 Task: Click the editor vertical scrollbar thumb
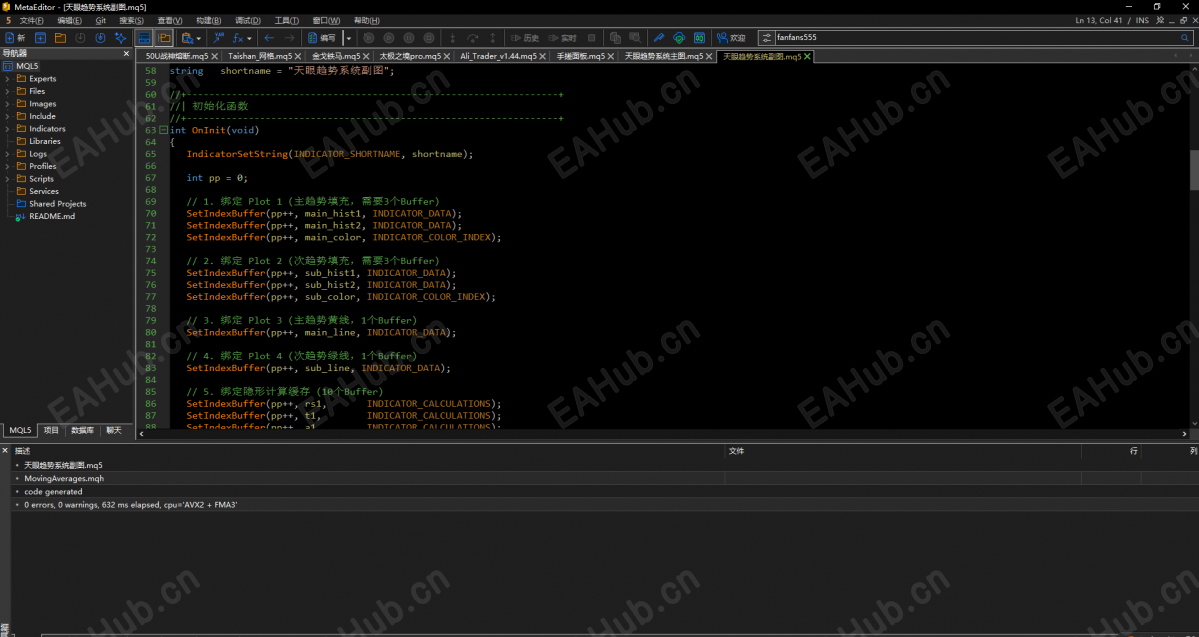[x=1194, y=169]
